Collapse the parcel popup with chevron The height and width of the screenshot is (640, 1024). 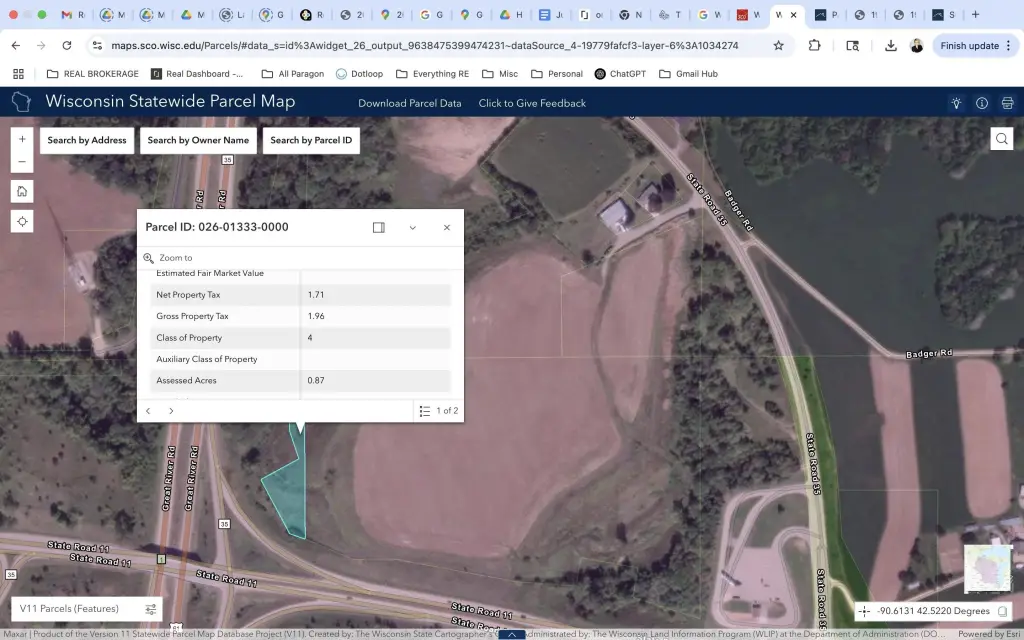pyautogui.click(x=412, y=227)
